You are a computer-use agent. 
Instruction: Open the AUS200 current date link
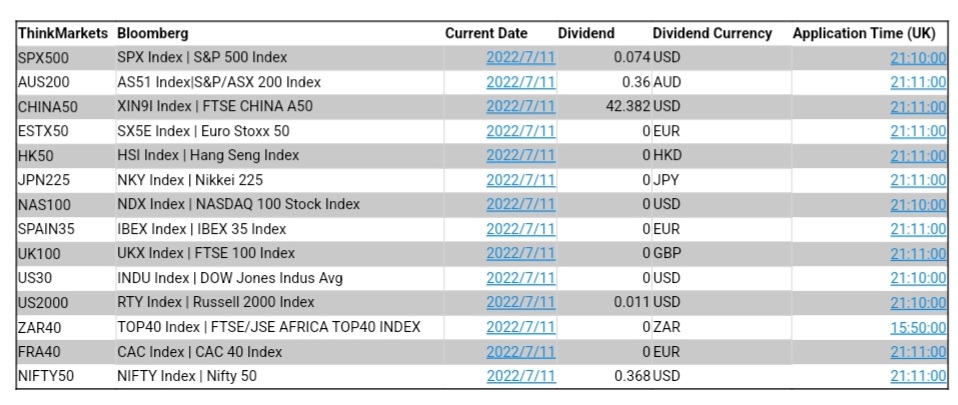(520, 82)
